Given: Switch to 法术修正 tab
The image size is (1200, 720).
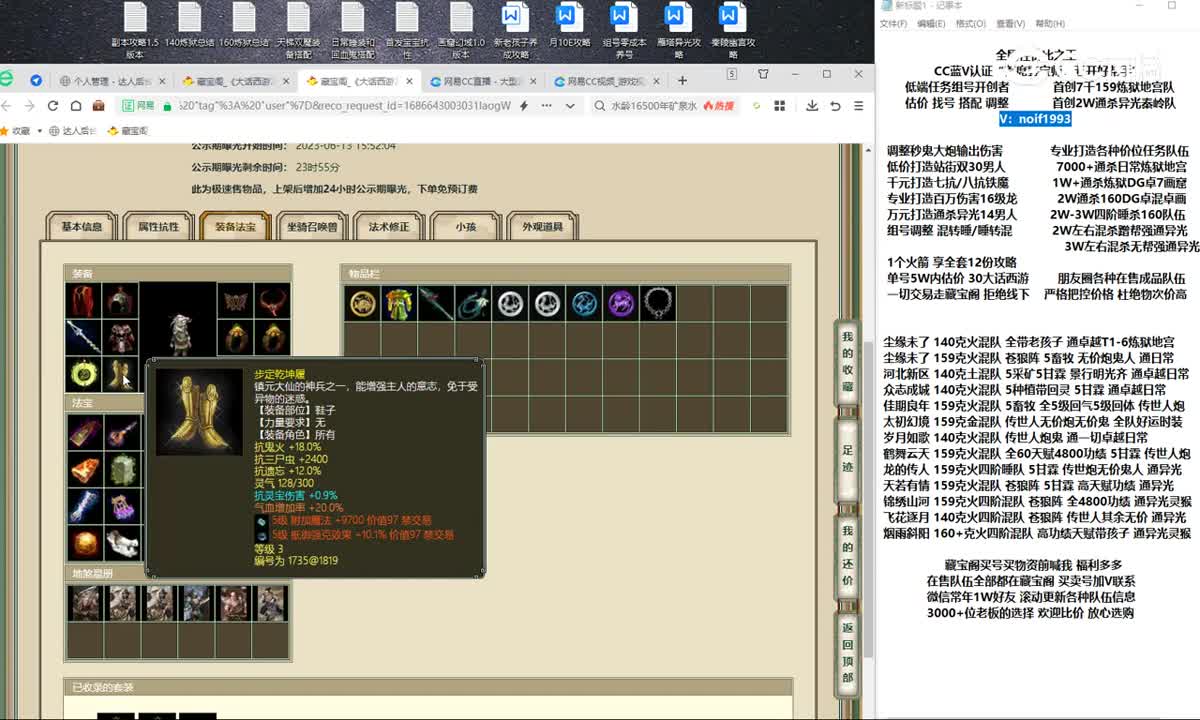Looking at the screenshot, I should click(389, 227).
